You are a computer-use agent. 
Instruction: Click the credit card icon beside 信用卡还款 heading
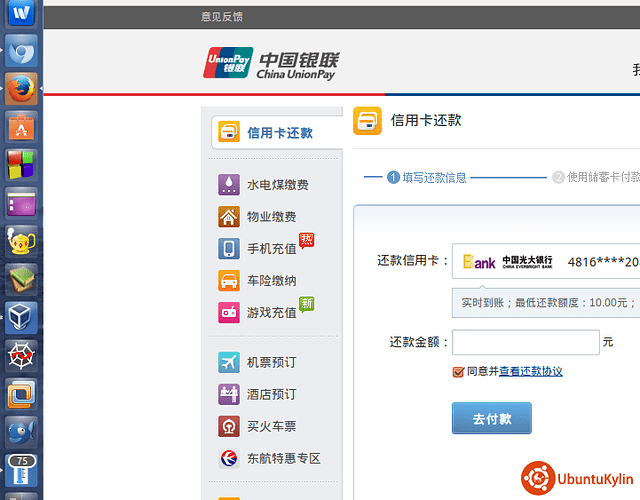pyautogui.click(x=367, y=121)
